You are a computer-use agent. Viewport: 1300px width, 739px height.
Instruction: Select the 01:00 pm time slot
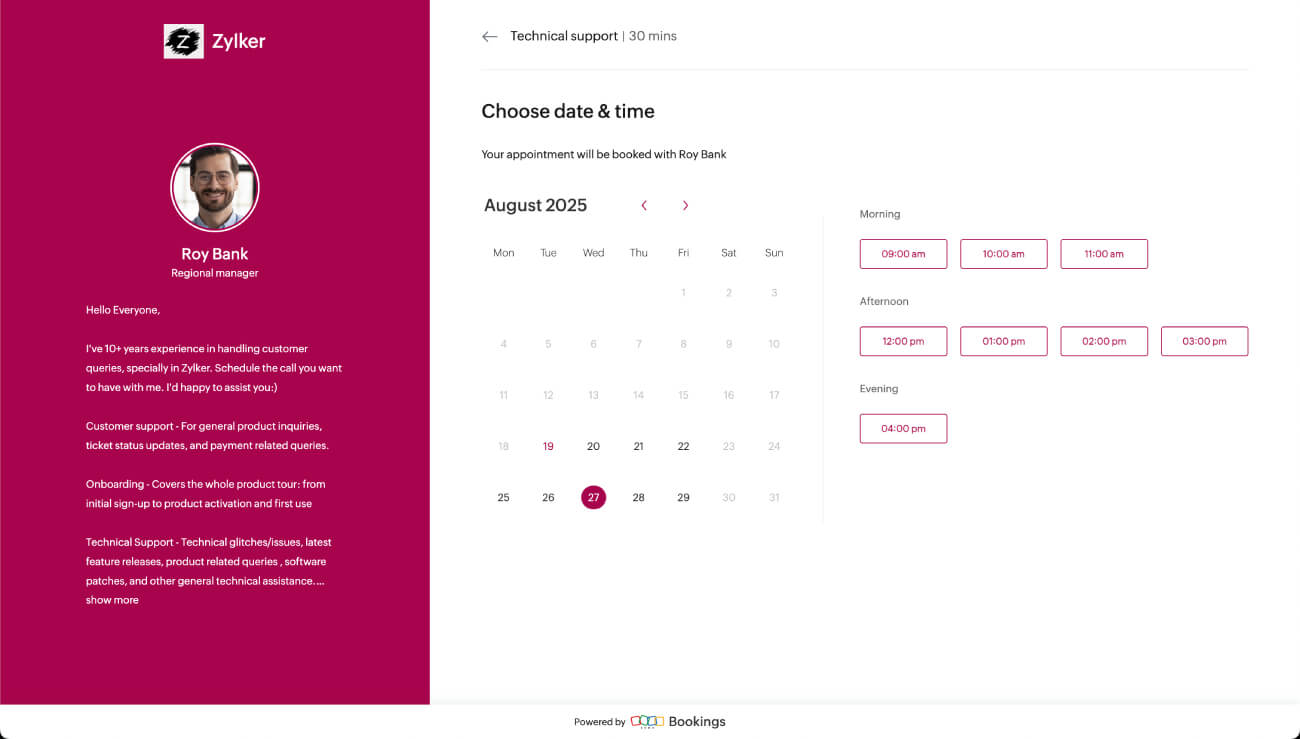click(1003, 341)
